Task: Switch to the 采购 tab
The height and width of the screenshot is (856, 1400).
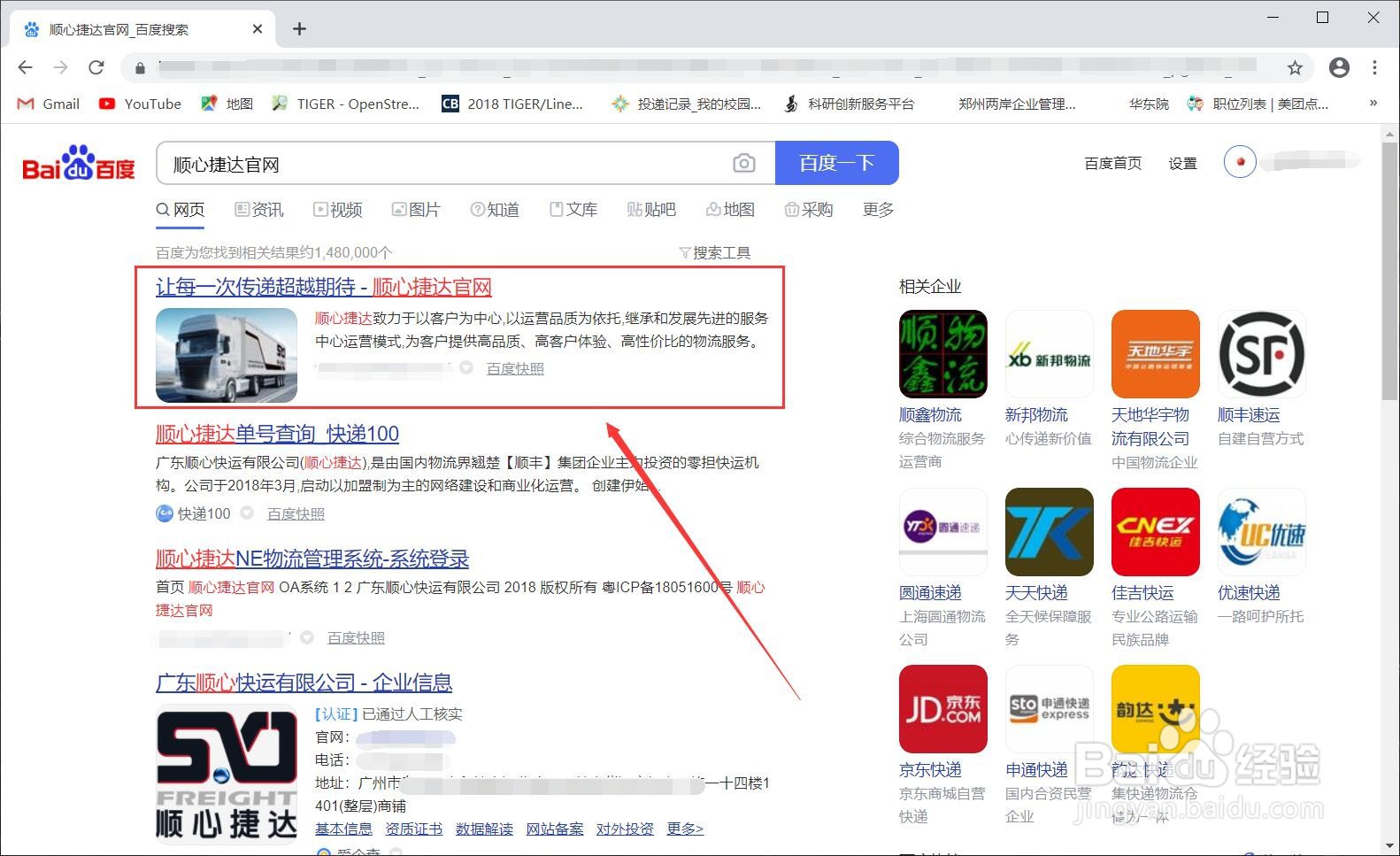Action: (x=809, y=210)
